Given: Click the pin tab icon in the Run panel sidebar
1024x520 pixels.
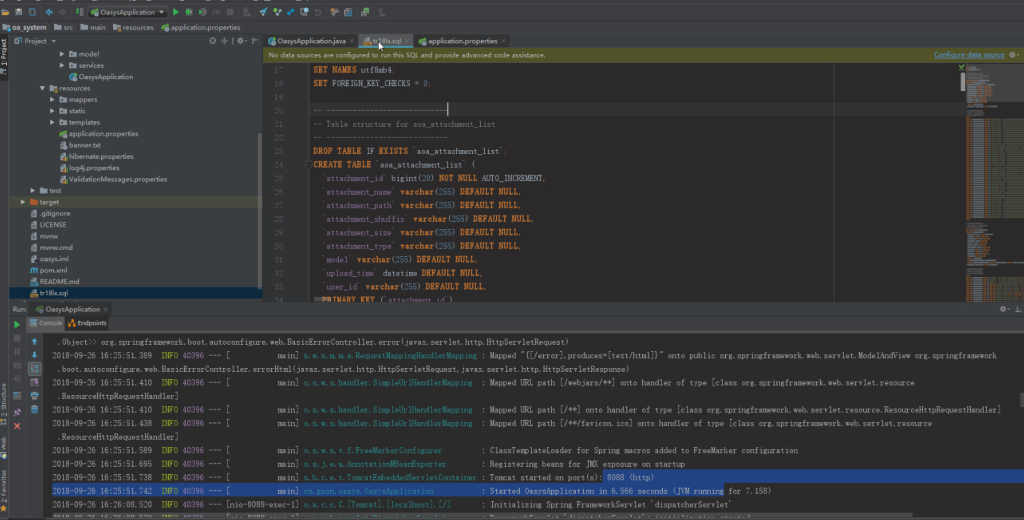Looking at the screenshot, I should (17, 412).
